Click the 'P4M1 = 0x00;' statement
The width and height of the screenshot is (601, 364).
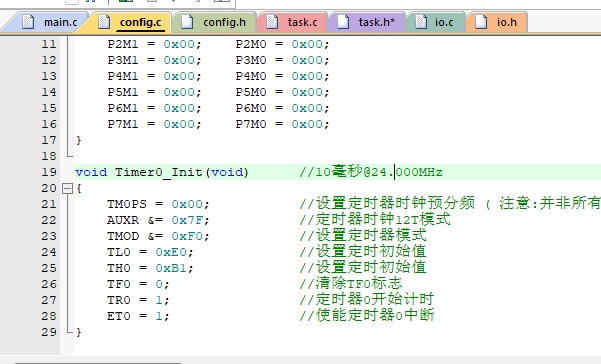pos(154,76)
